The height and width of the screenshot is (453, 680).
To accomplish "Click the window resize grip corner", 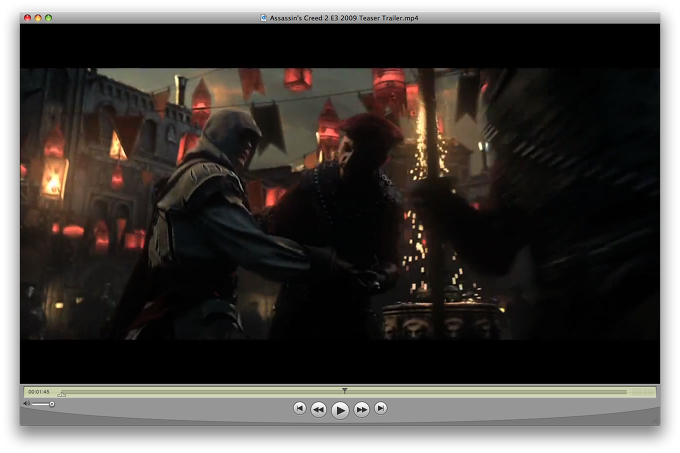I will (x=655, y=420).
